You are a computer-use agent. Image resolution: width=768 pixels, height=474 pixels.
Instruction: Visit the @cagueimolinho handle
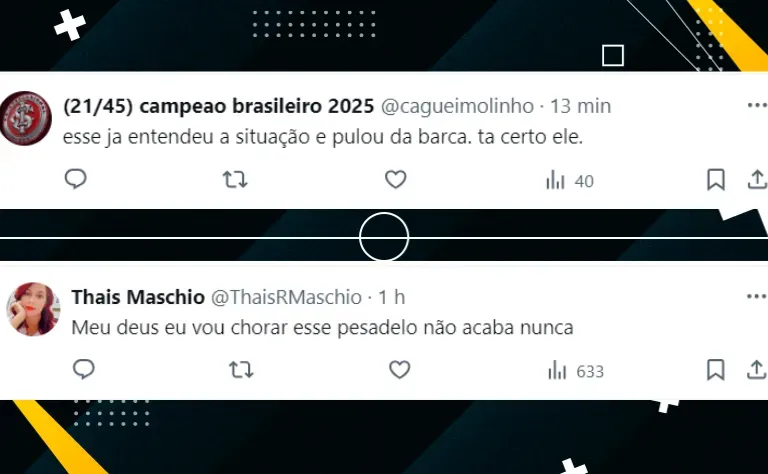click(x=457, y=106)
